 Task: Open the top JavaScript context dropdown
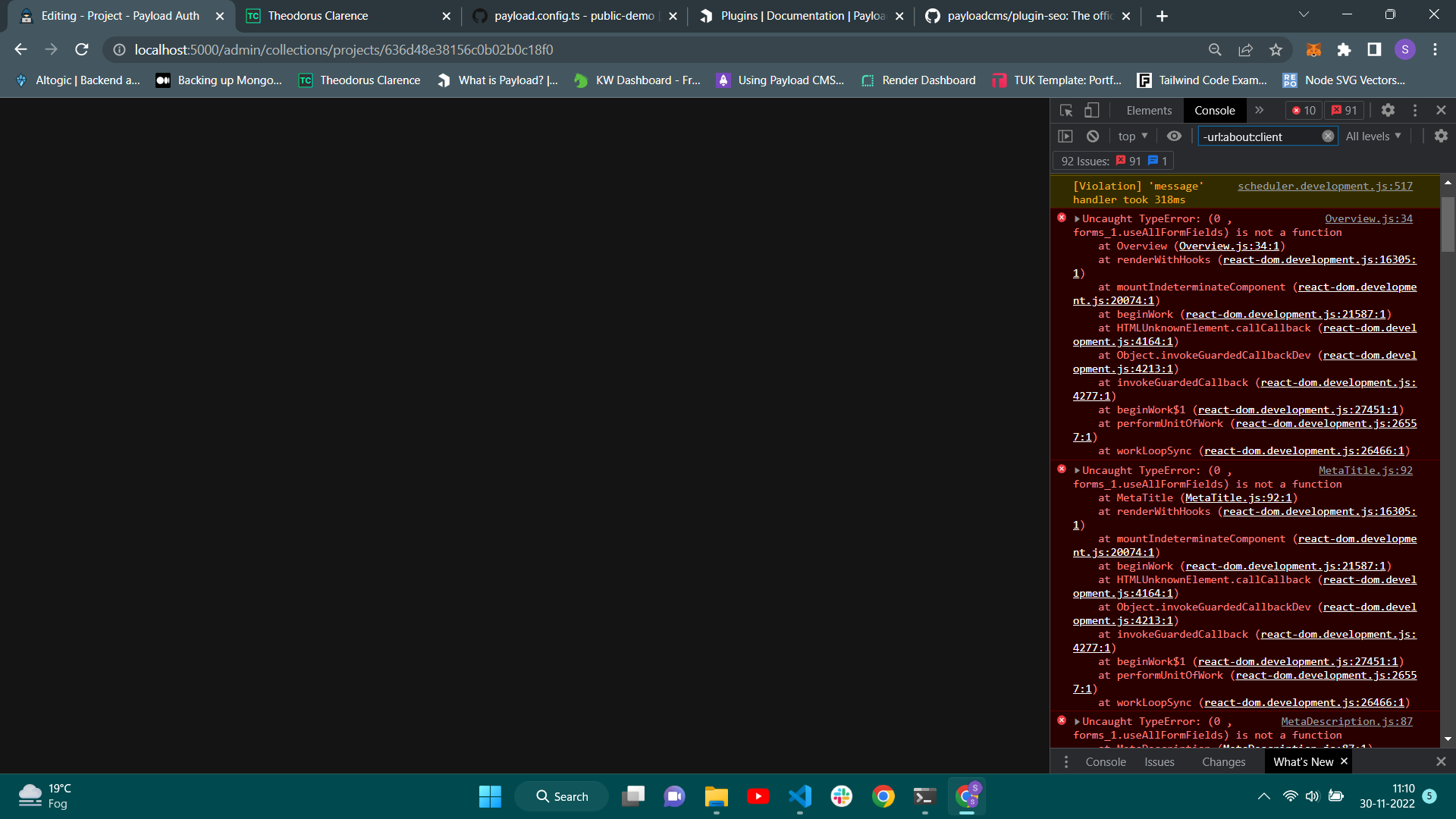tap(1132, 136)
